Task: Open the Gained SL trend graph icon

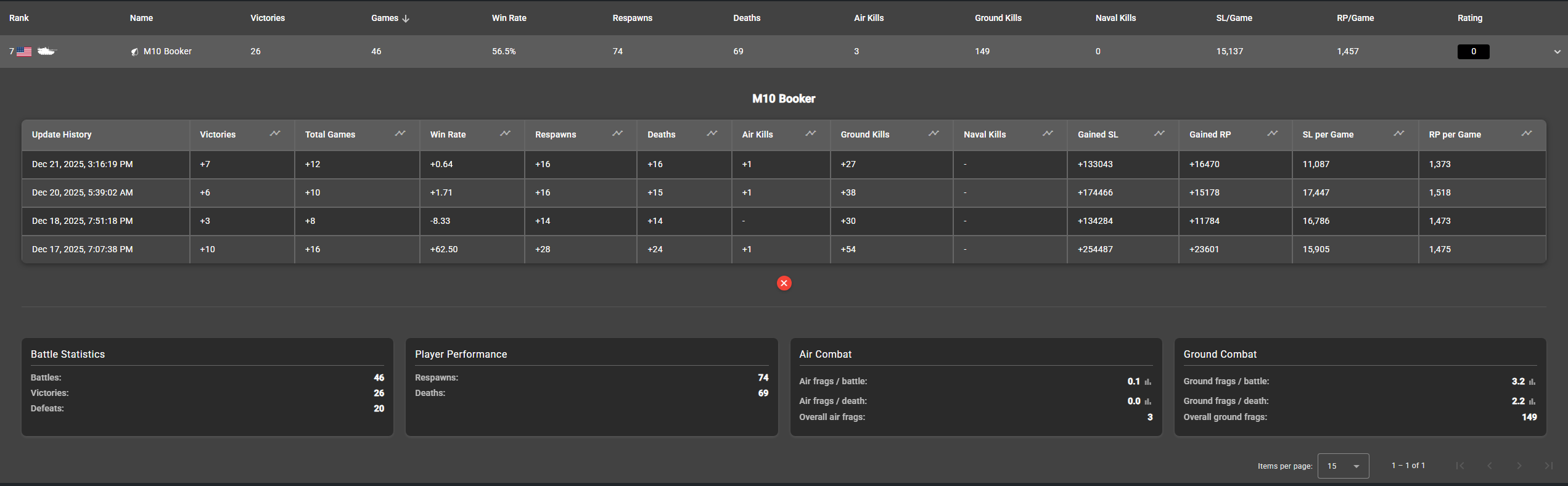Action: tap(1159, 134)
